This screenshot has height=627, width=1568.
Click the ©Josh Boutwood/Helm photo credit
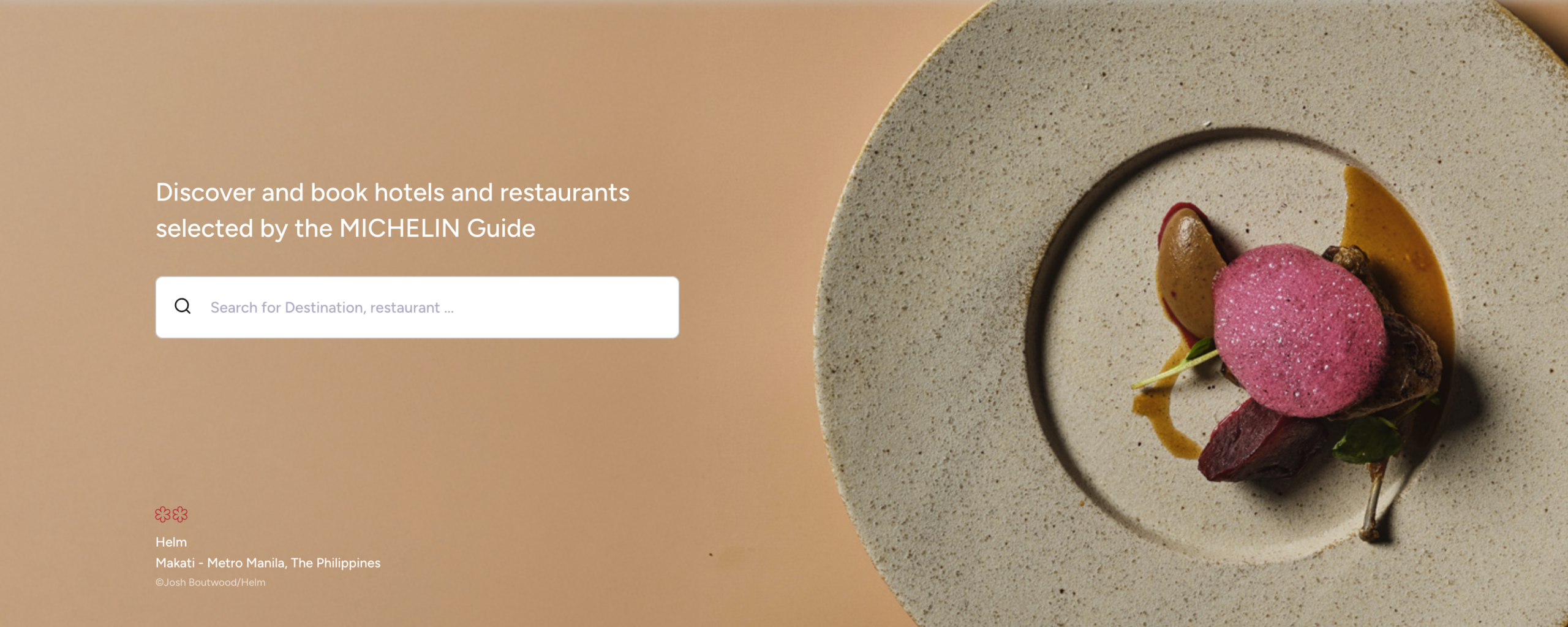210,582
